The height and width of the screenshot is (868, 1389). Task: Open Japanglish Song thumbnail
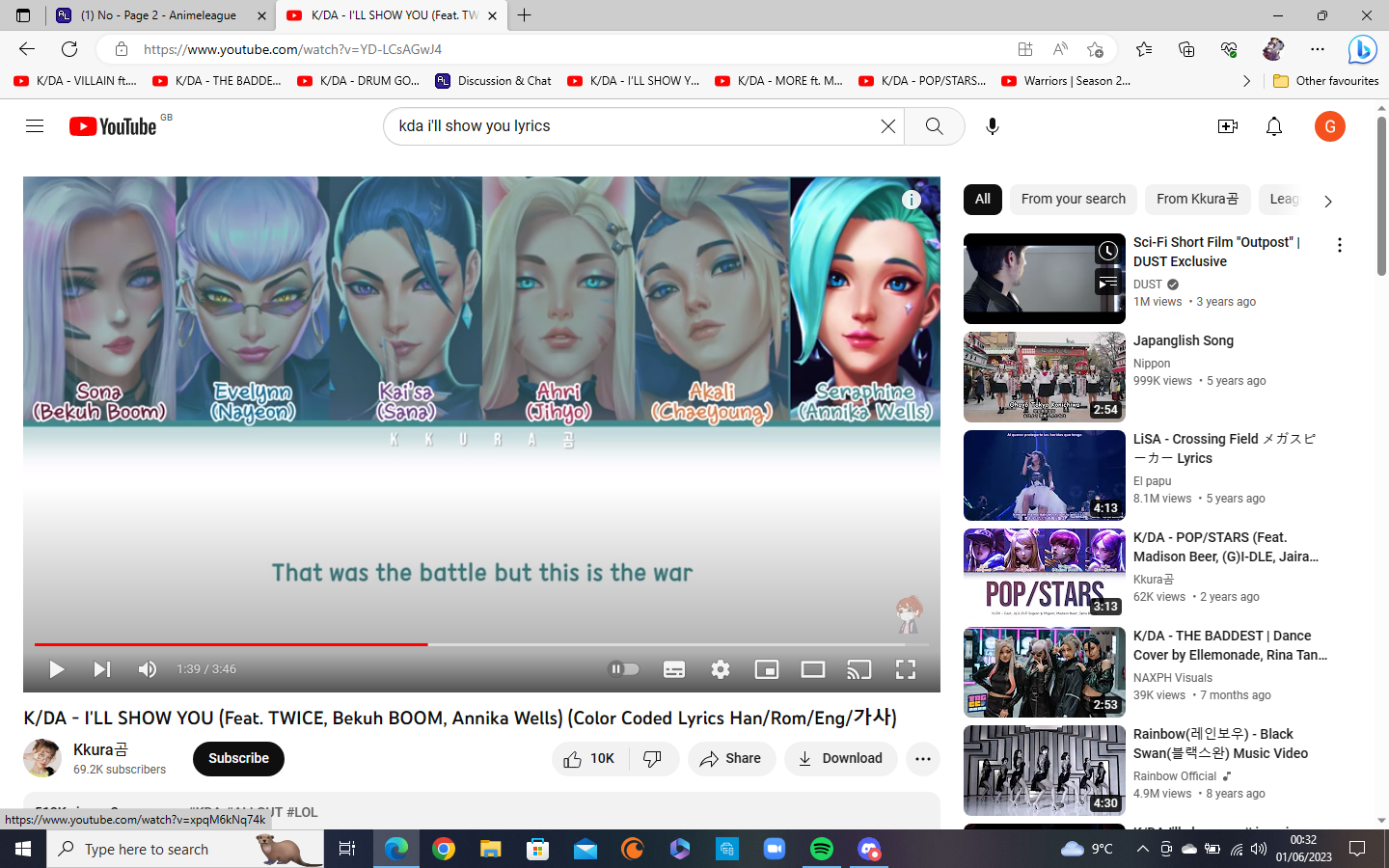coord(1045,377)
